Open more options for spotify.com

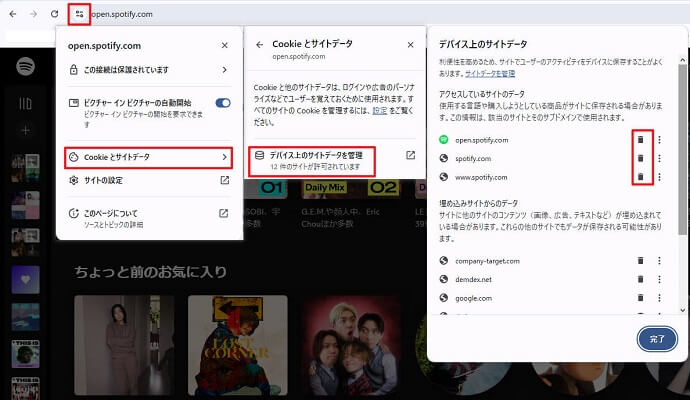(659, 158)
